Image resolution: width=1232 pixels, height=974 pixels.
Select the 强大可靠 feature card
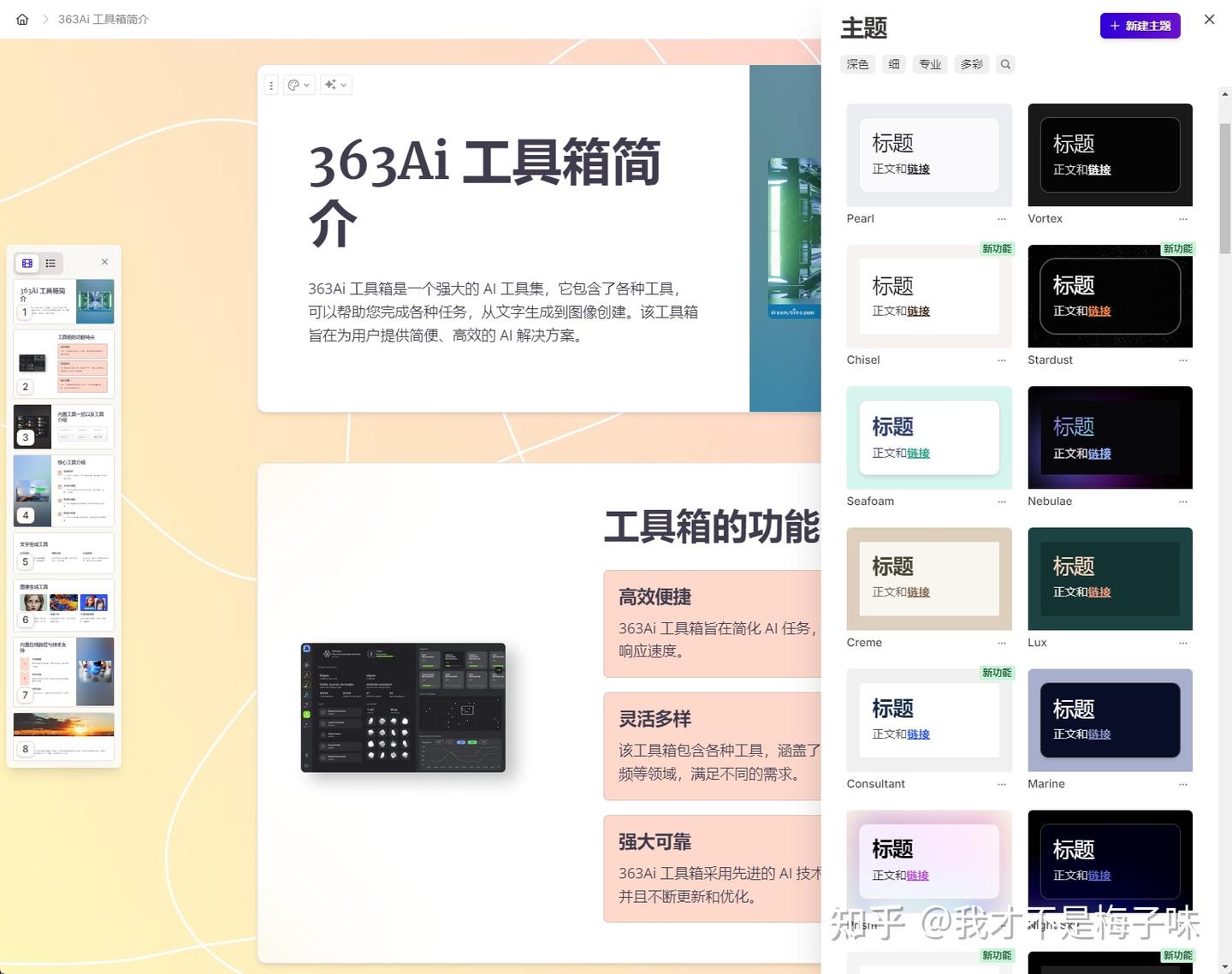click(713, 869)
